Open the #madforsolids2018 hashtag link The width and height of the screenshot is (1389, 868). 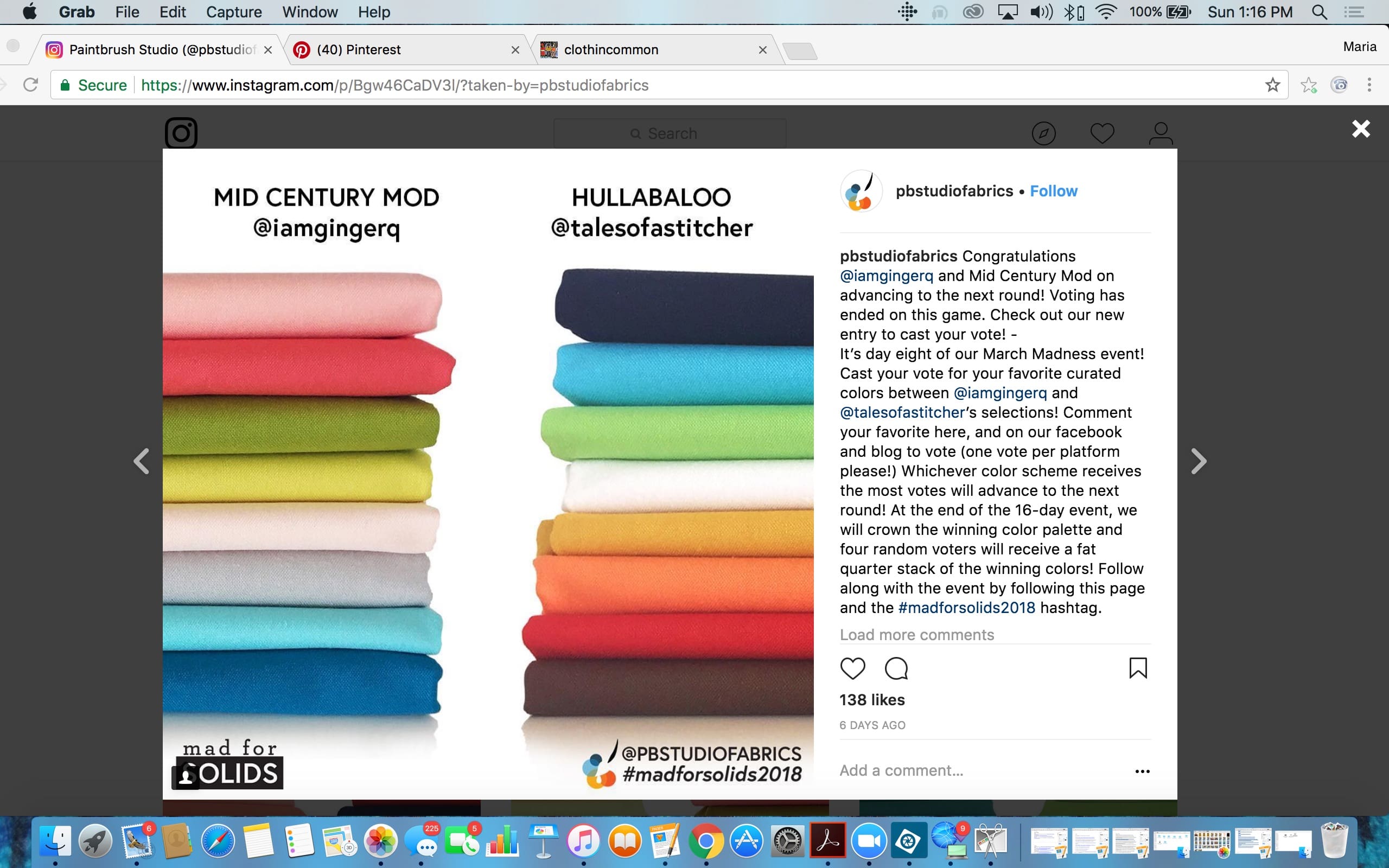(966, 608)
